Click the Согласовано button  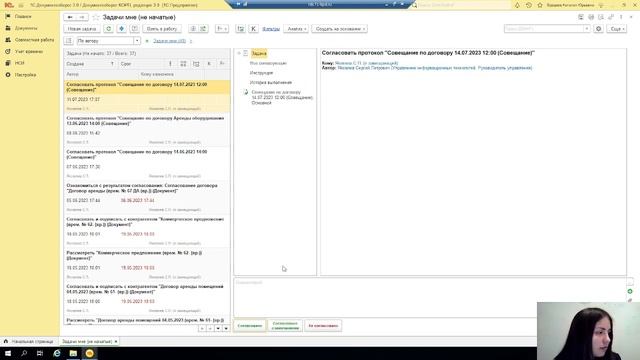click(249, 326)
